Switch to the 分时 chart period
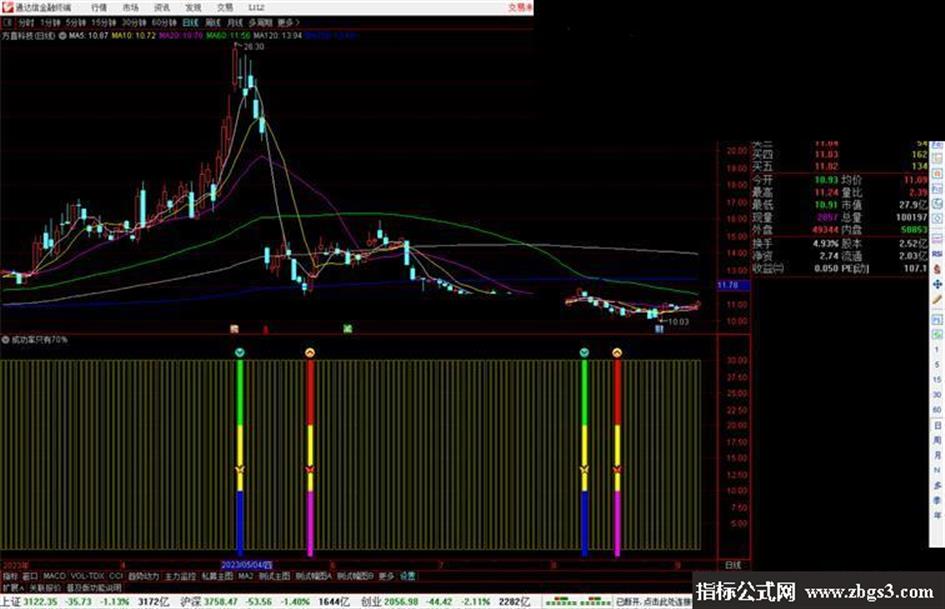945x609 pixels. click(x=26, y=22)
